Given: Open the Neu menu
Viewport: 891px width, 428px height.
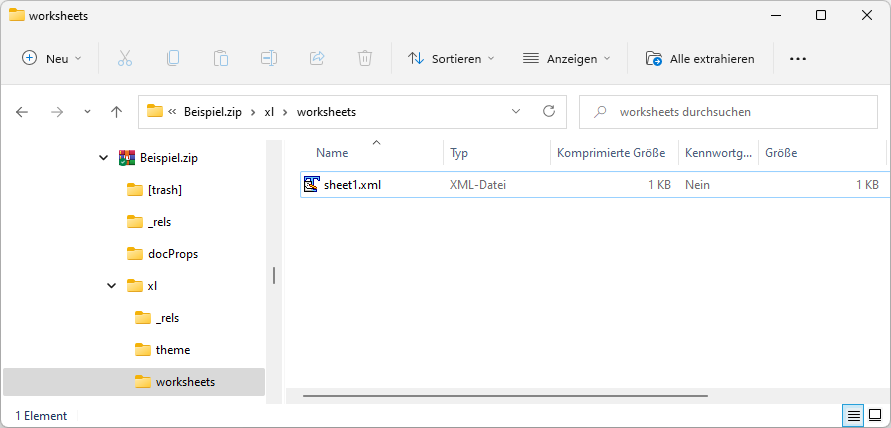Looking at the screenshot, I should pos(52,59).
